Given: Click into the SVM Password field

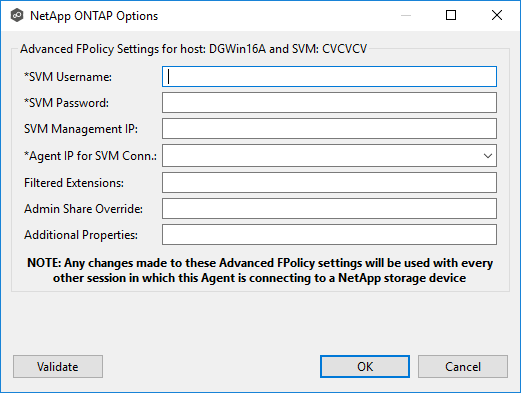Looking at the screenshot, I should 329,103.
